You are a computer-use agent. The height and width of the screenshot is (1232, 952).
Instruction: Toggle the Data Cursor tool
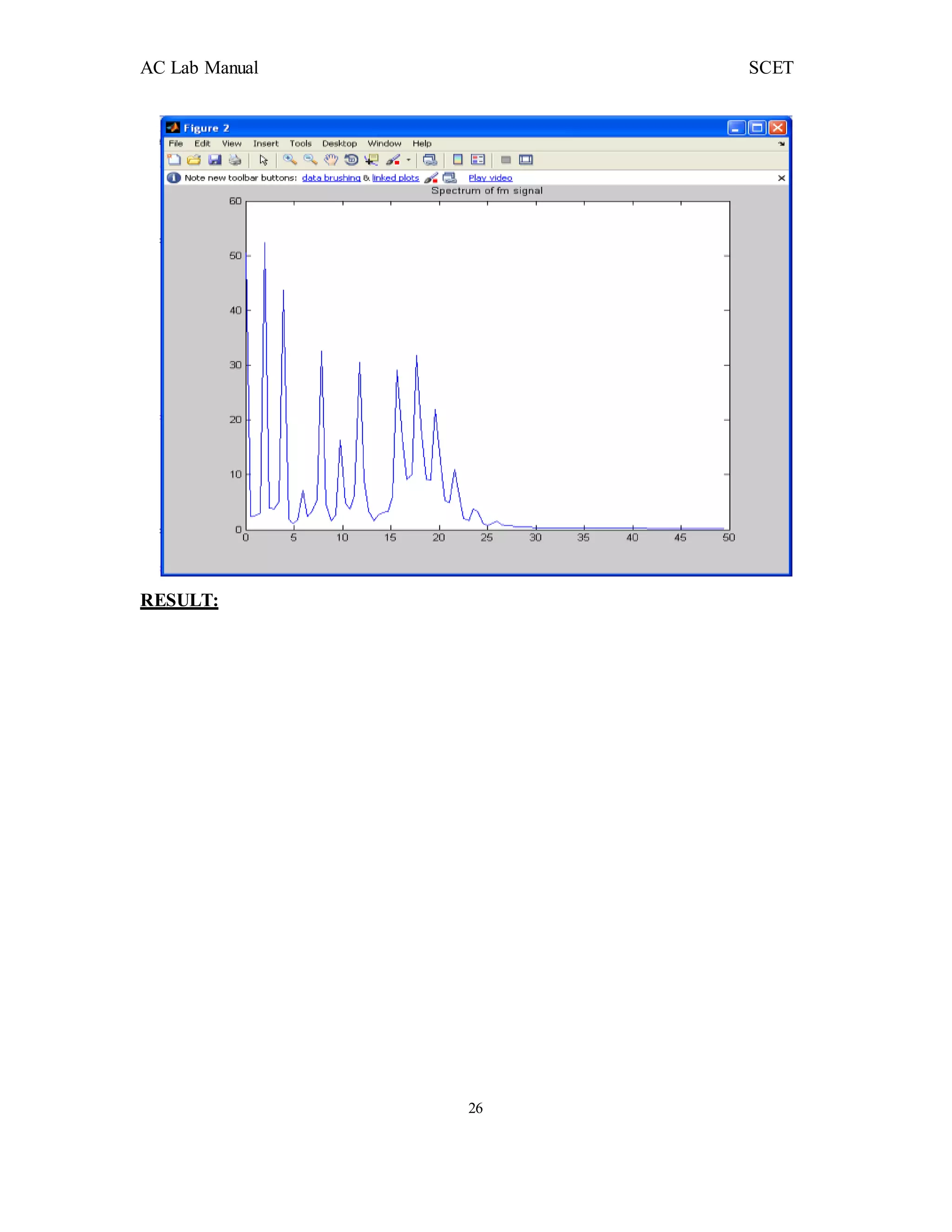pyautogui.click(x=371, y=160)
